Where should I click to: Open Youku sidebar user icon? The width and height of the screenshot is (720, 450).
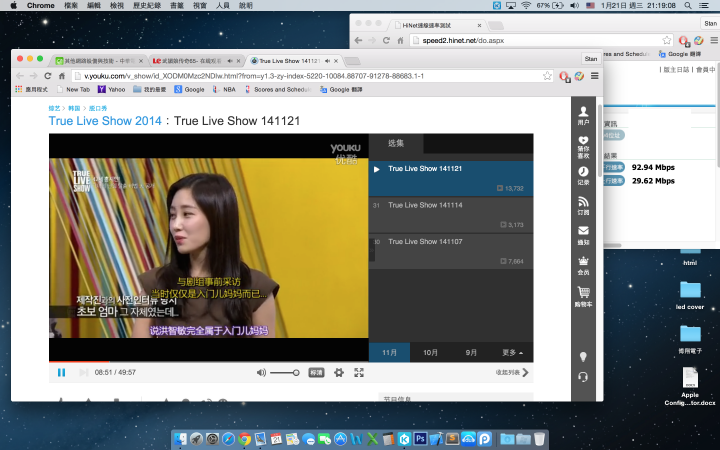tap(583, 115)
